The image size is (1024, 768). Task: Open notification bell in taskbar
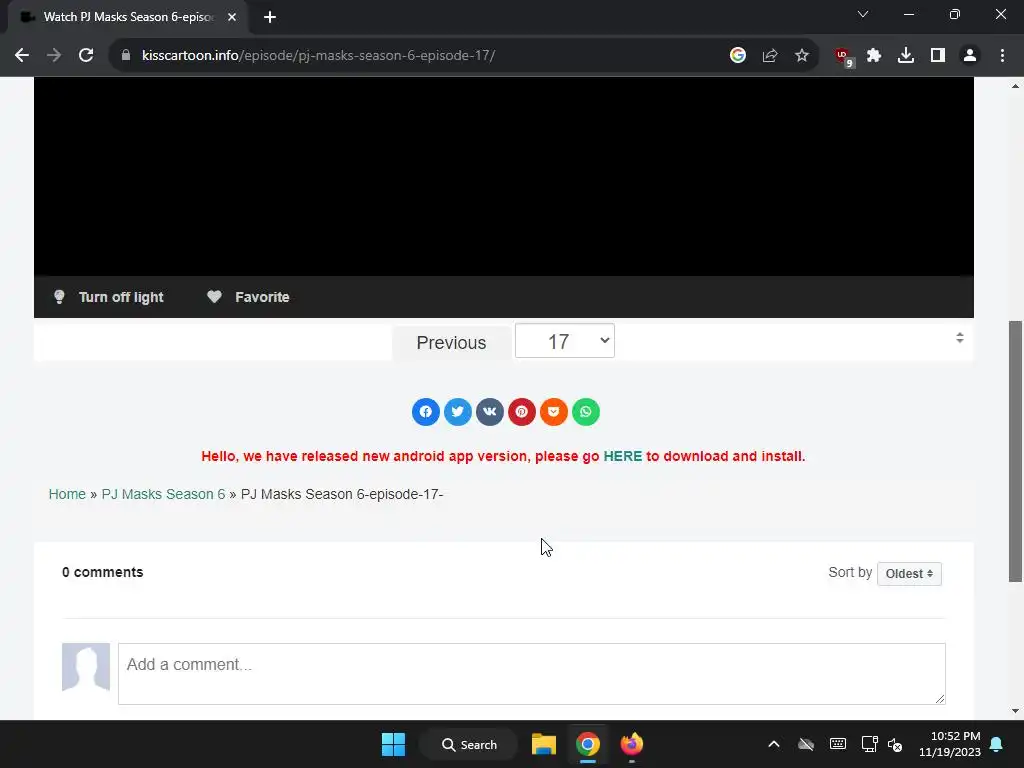click(x=997, y=744)
